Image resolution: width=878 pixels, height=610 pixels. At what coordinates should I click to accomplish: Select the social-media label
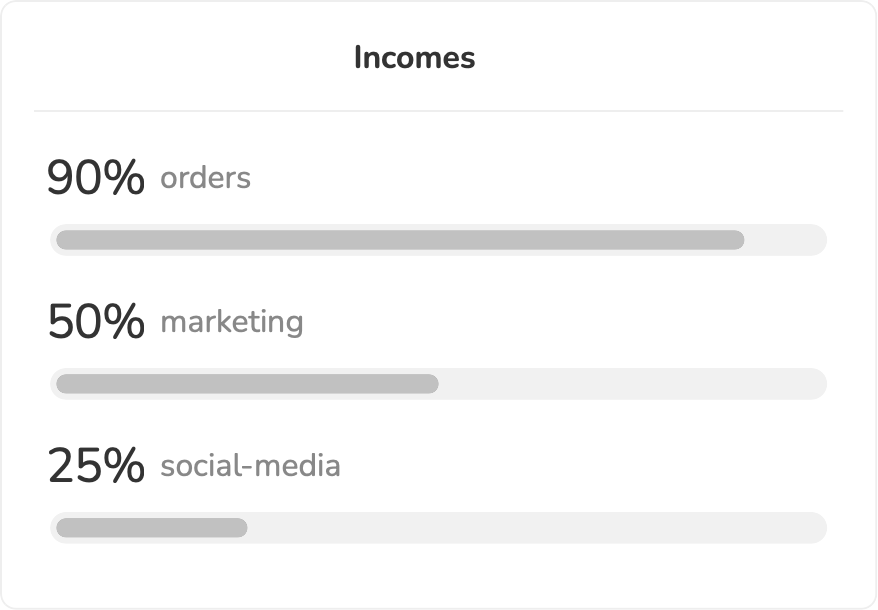[x=250, y=466]
